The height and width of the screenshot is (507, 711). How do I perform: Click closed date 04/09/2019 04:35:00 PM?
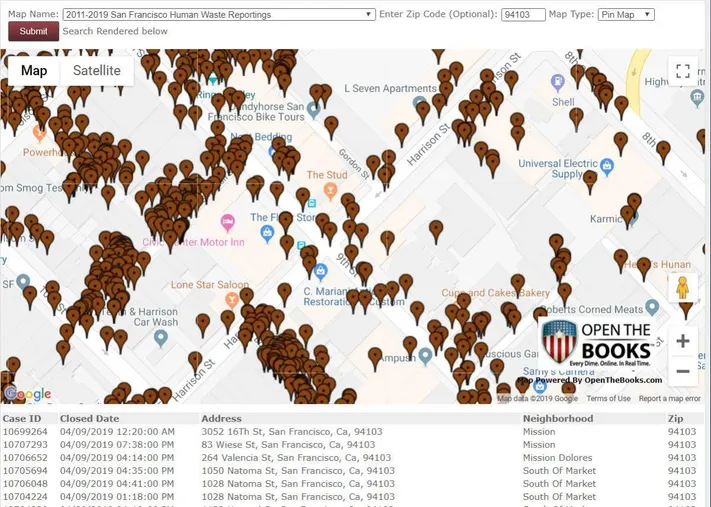pos(117,471)
